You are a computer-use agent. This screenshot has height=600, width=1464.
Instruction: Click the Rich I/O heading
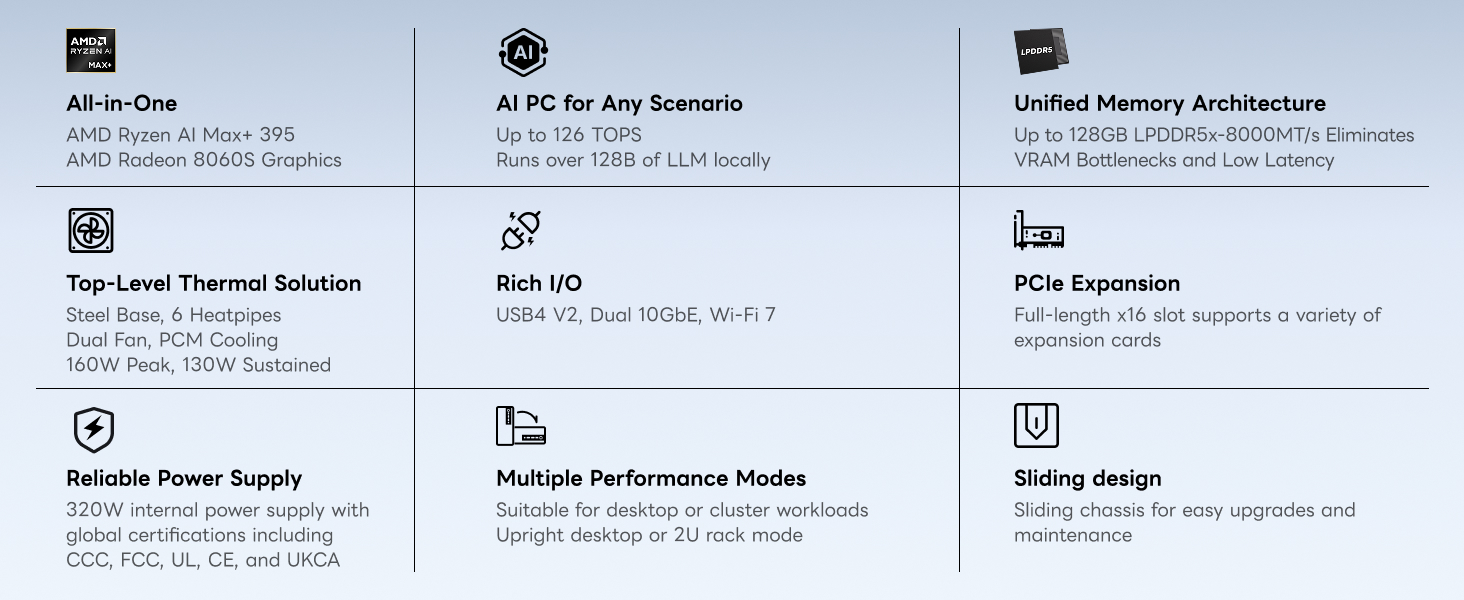click(539, 283)
